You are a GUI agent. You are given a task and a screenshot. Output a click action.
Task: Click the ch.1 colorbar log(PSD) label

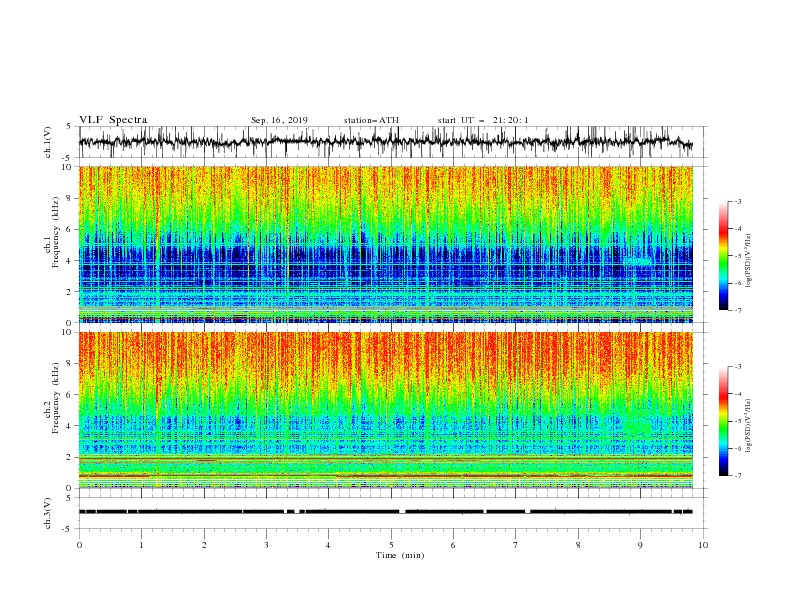tap(748, 261)
